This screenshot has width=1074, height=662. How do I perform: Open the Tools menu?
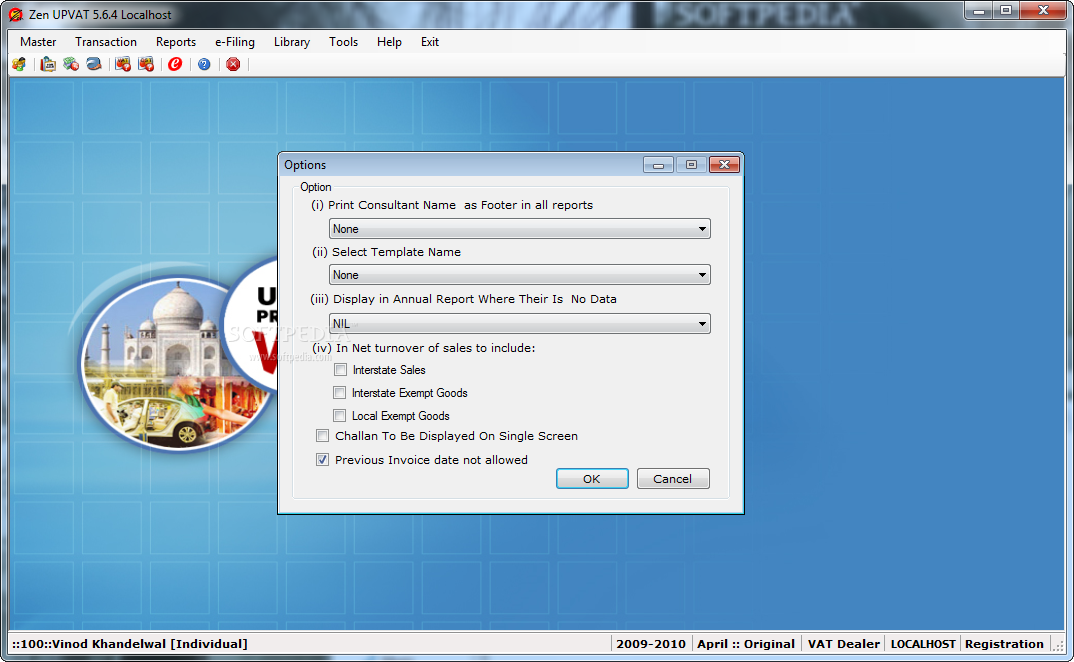(343, 42)
